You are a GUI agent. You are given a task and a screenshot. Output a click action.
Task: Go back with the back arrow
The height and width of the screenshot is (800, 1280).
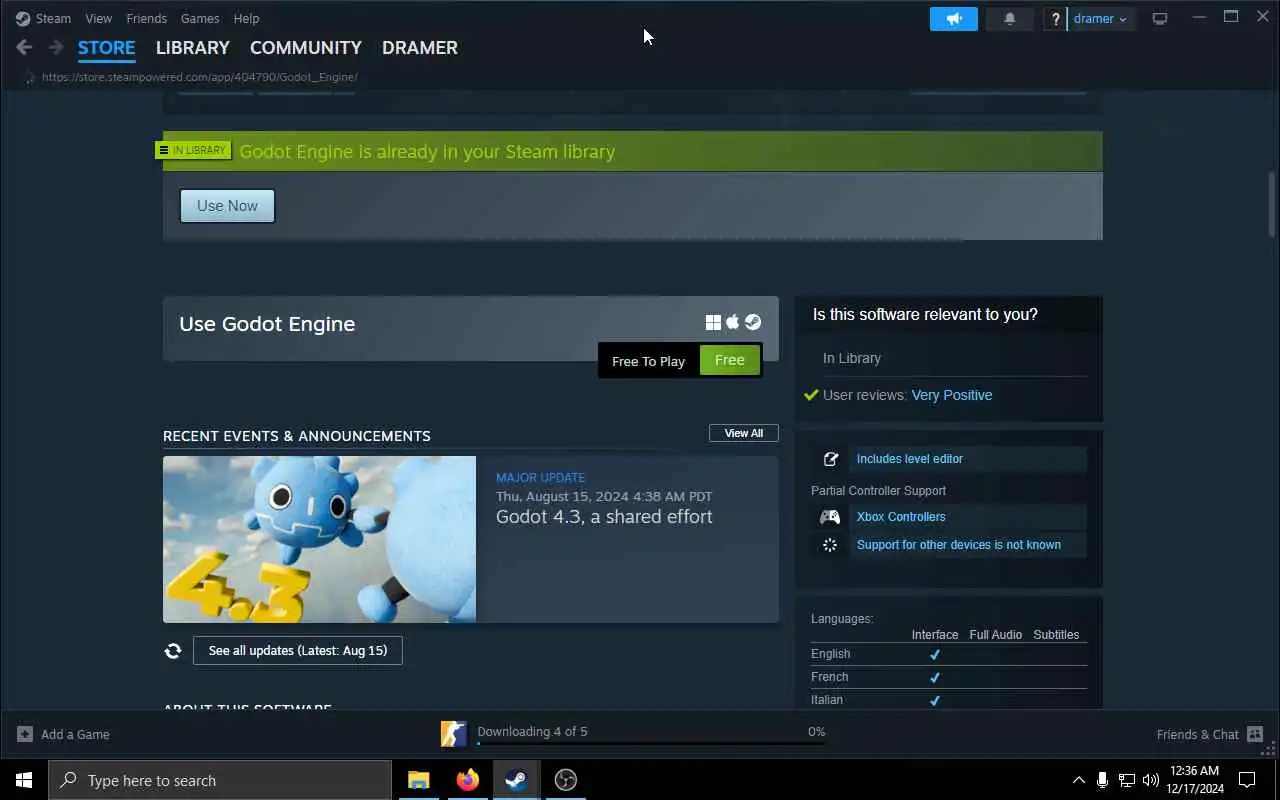point(24,47)
